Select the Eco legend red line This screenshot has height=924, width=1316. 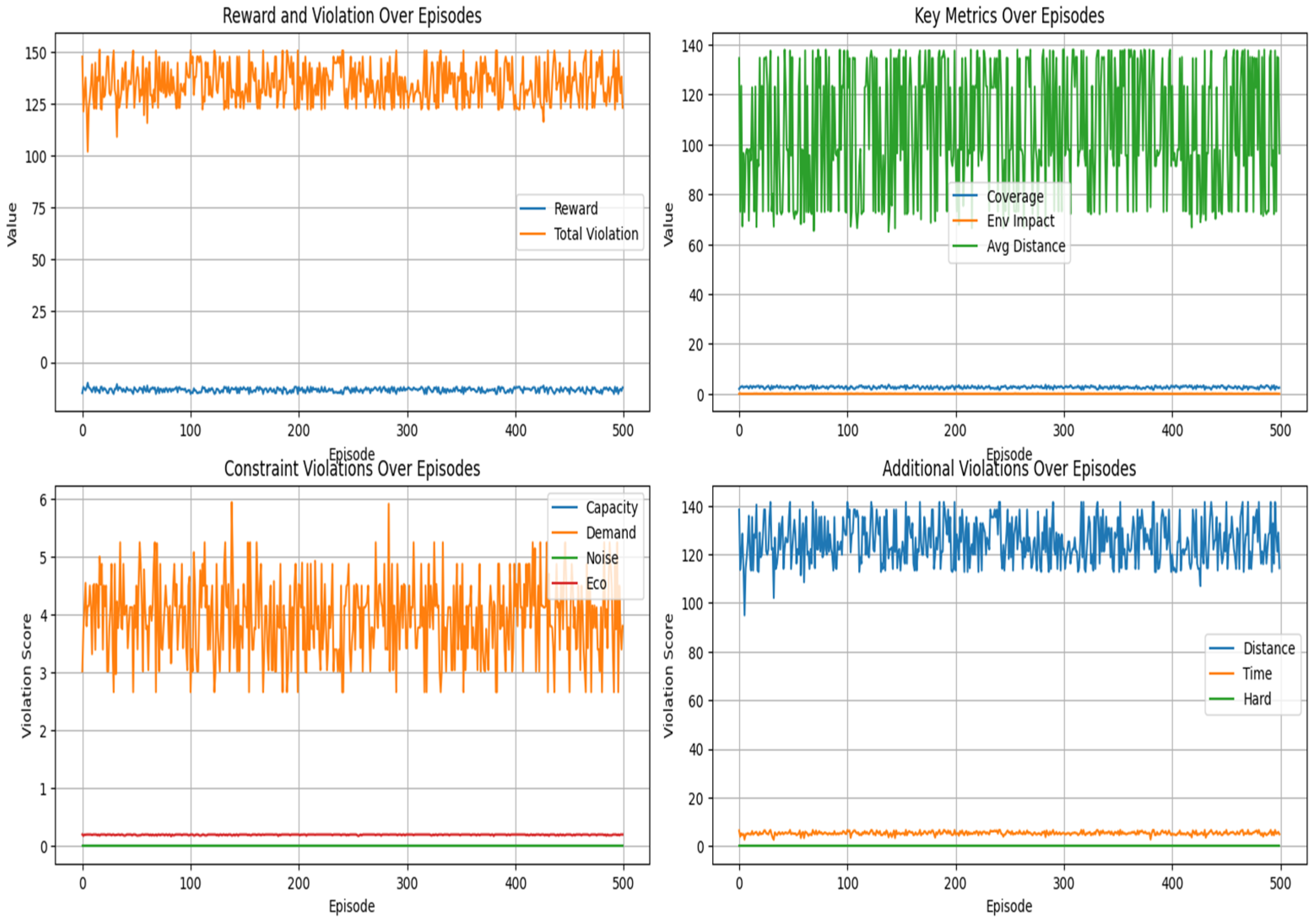tap(564, 583)
